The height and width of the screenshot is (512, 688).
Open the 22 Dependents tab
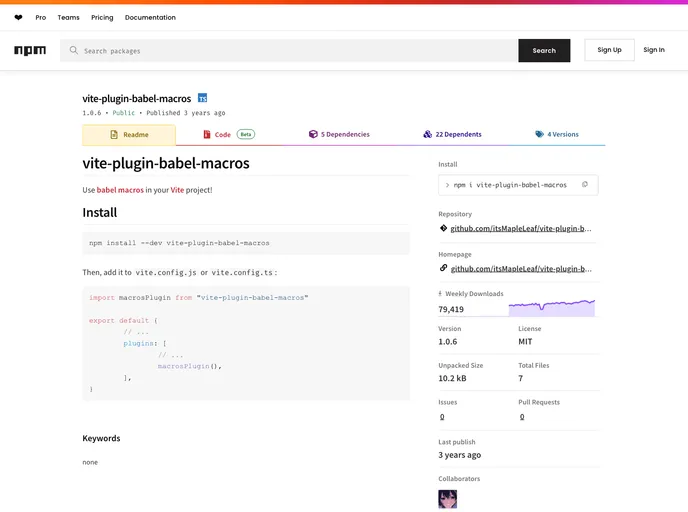coord(452,134)
